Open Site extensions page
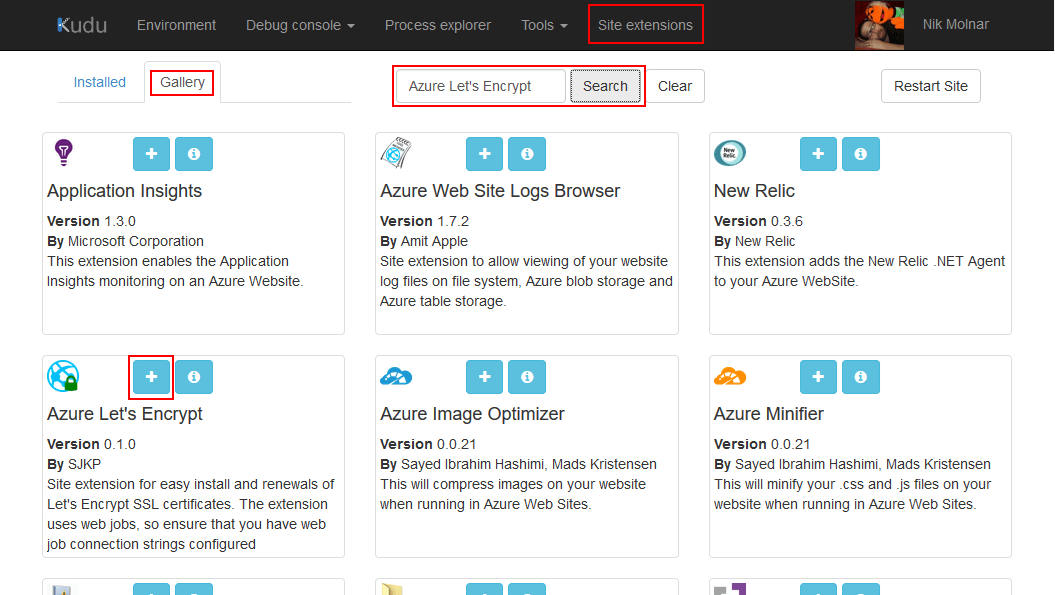Viewport: 1055px width, 595px height. (x=645, y=25)
